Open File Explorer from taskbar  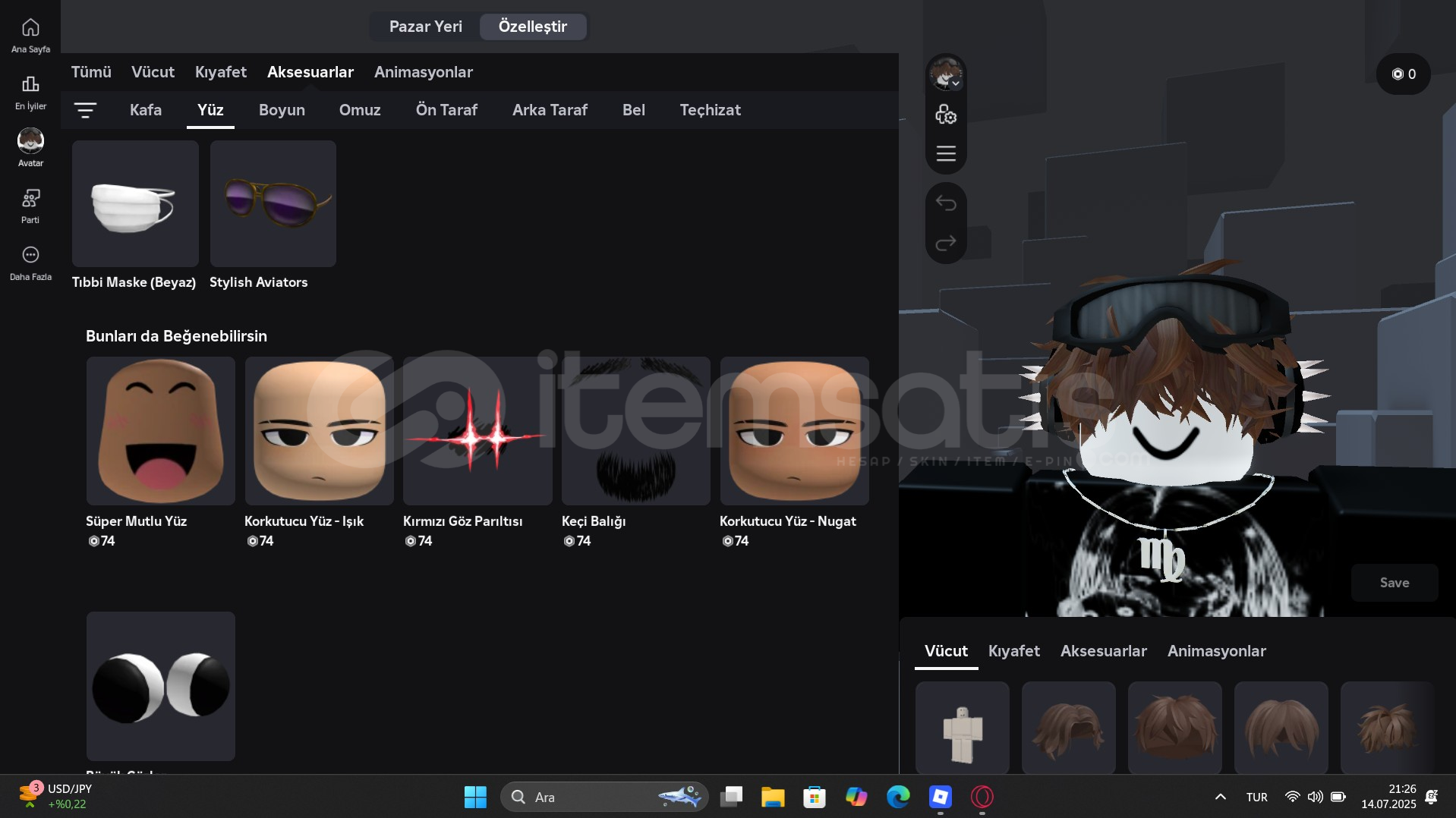click(773, 797)
